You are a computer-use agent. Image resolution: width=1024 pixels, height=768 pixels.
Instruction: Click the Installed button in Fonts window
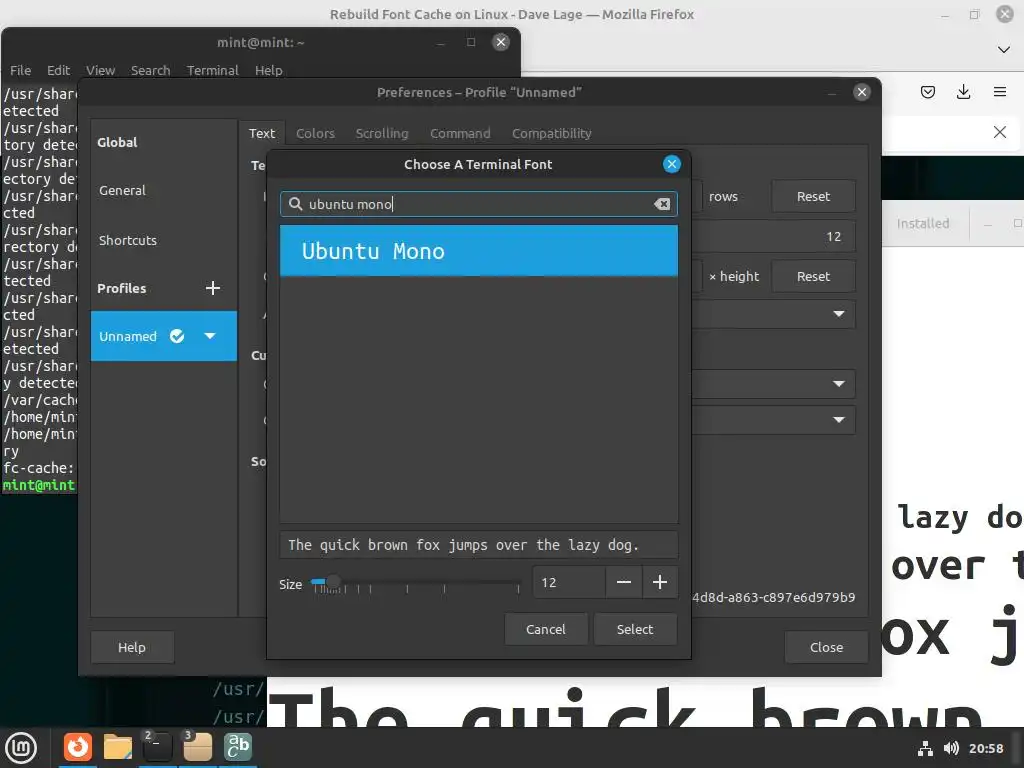coord(923,223)
